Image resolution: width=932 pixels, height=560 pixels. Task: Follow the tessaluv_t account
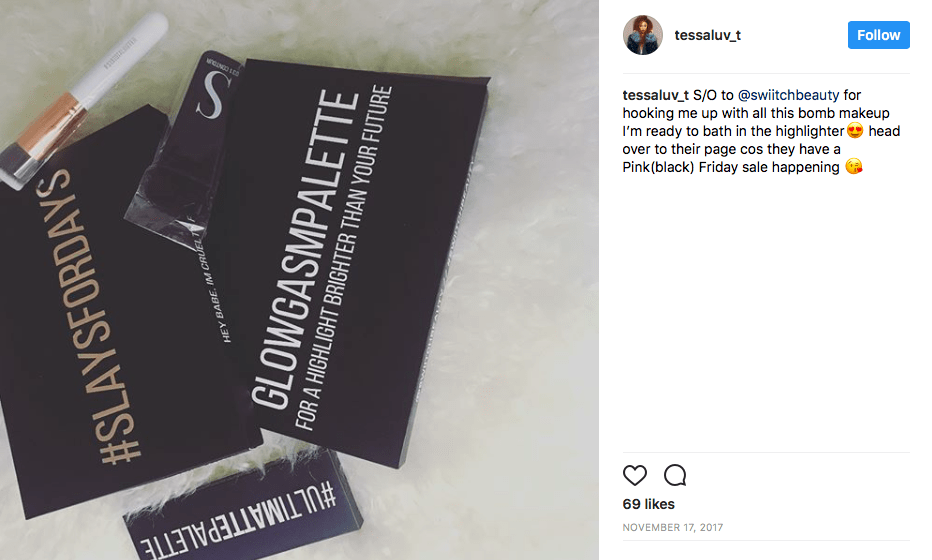pos(878,35)
